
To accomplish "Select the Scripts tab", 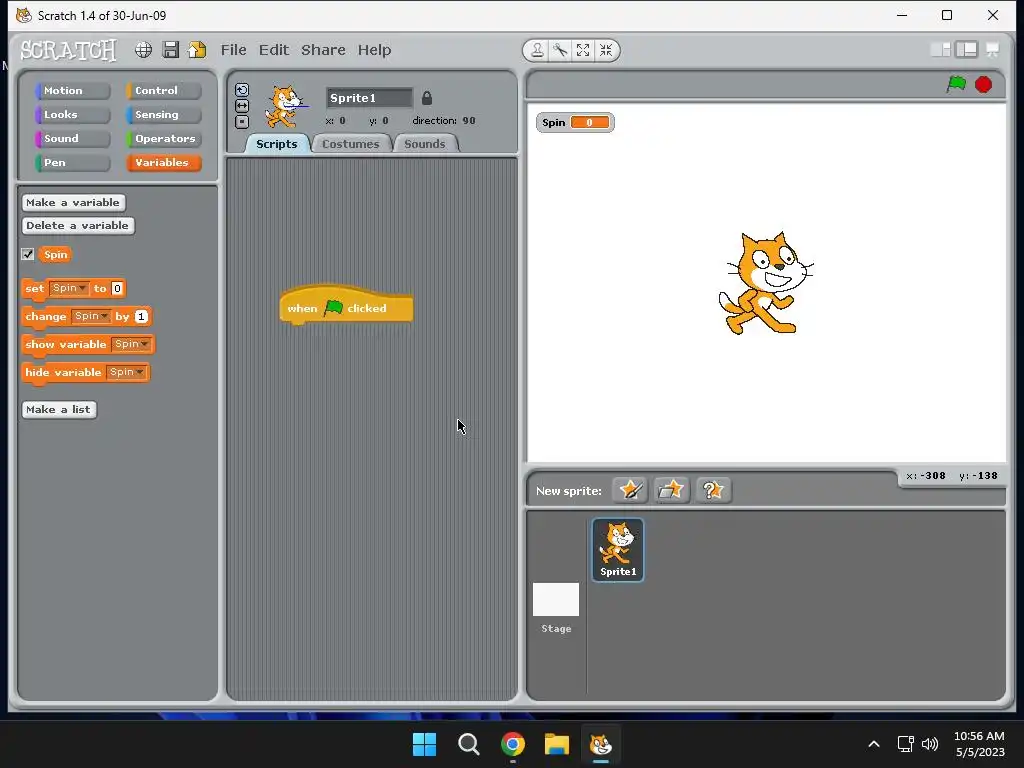I will (x=276, y=144).
